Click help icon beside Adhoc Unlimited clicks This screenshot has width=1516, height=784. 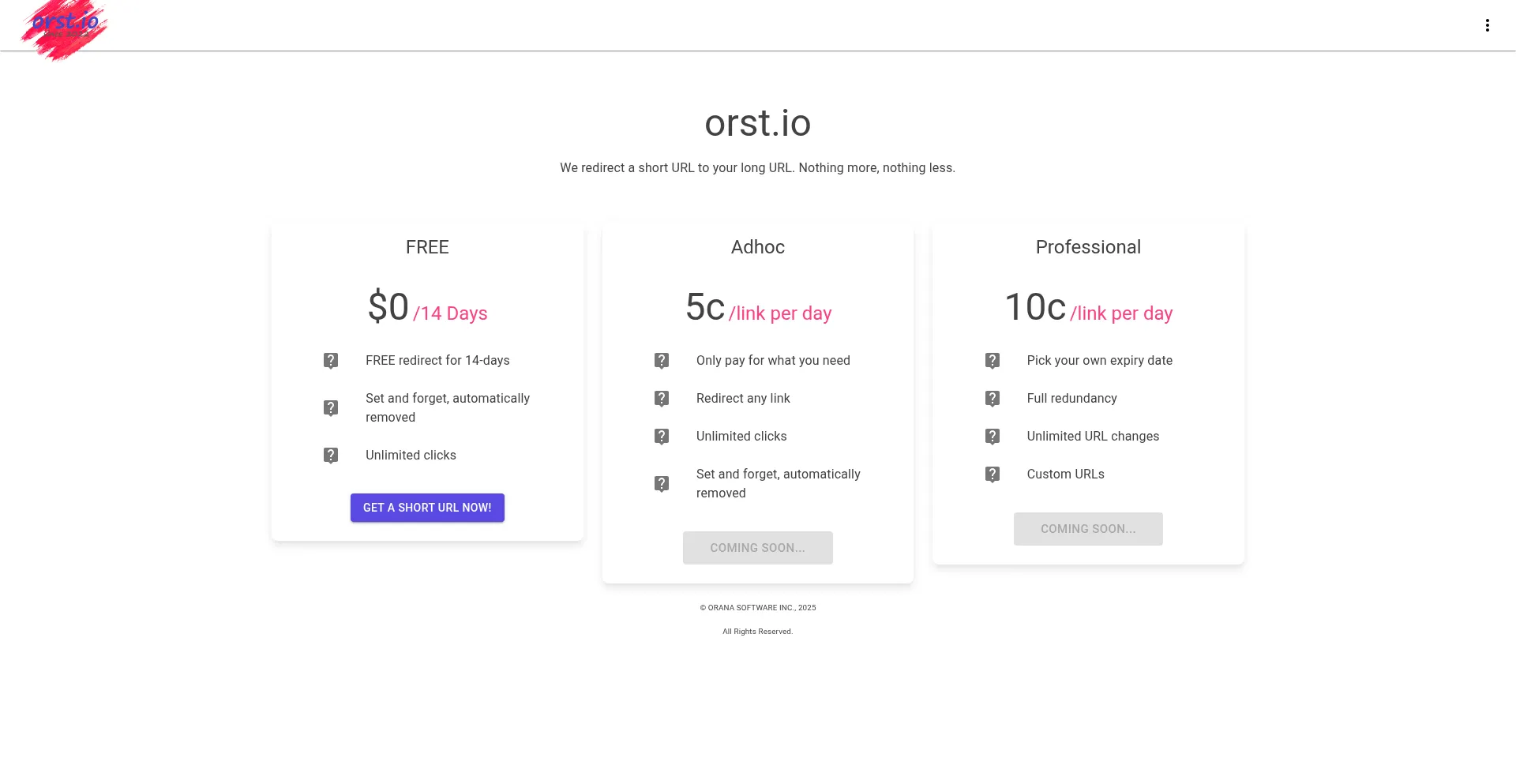pos(662,437)
